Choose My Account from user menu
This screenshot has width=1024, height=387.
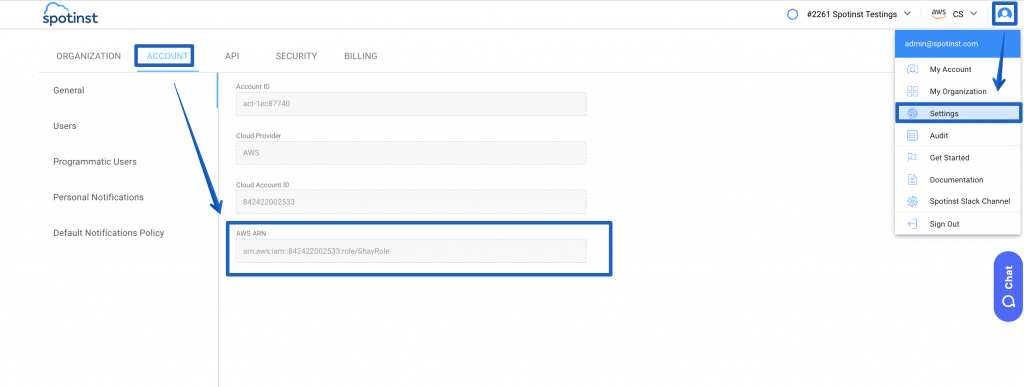(x=958, y=69)
